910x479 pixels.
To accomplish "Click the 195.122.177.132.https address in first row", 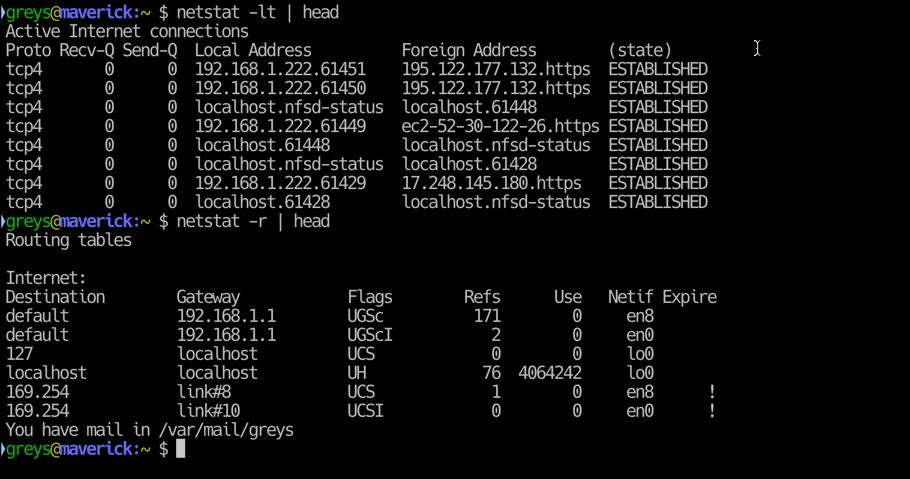I will coord(496,69).
